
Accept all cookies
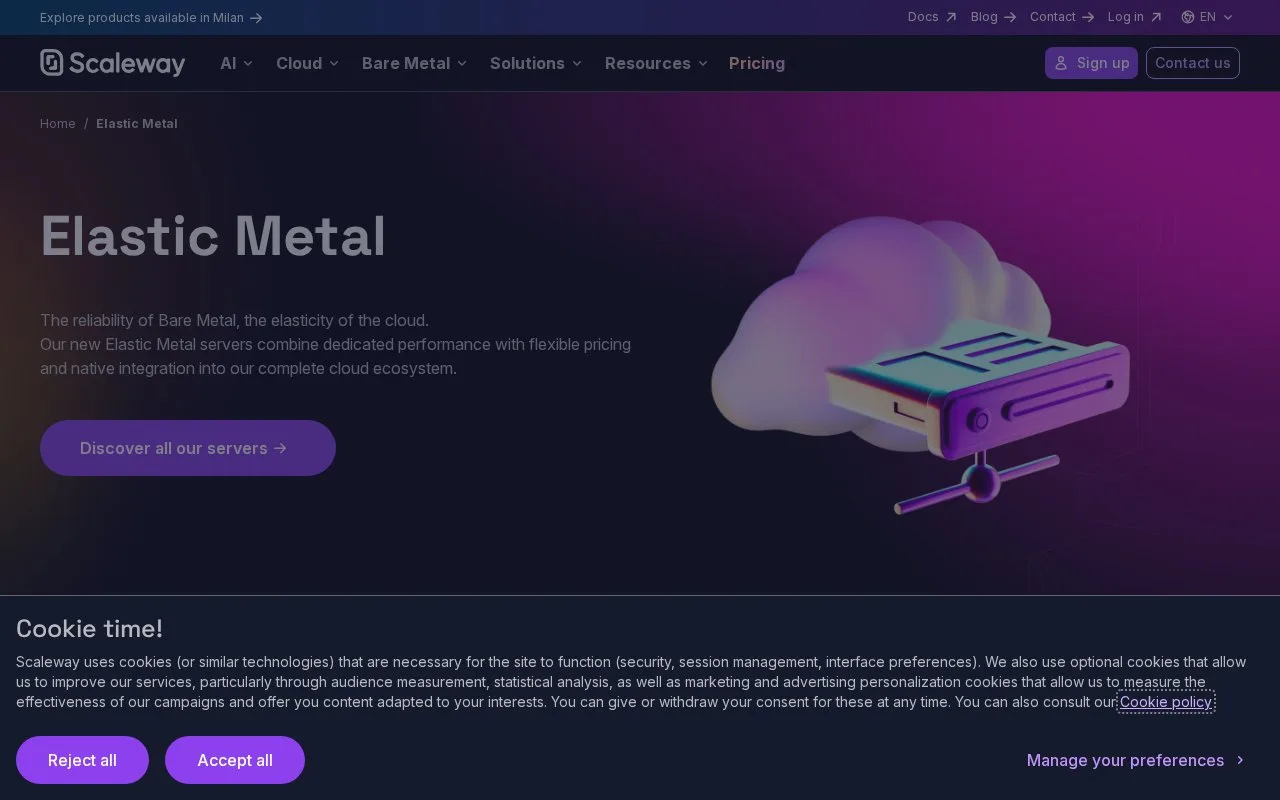click(x=235, y=760)
